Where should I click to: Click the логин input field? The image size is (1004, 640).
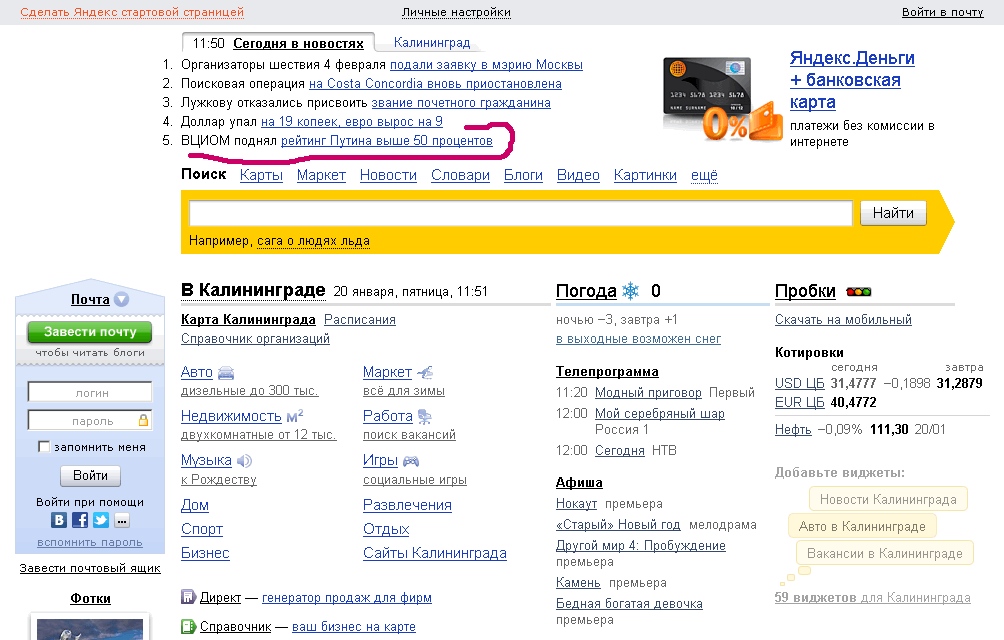[90, 392]
